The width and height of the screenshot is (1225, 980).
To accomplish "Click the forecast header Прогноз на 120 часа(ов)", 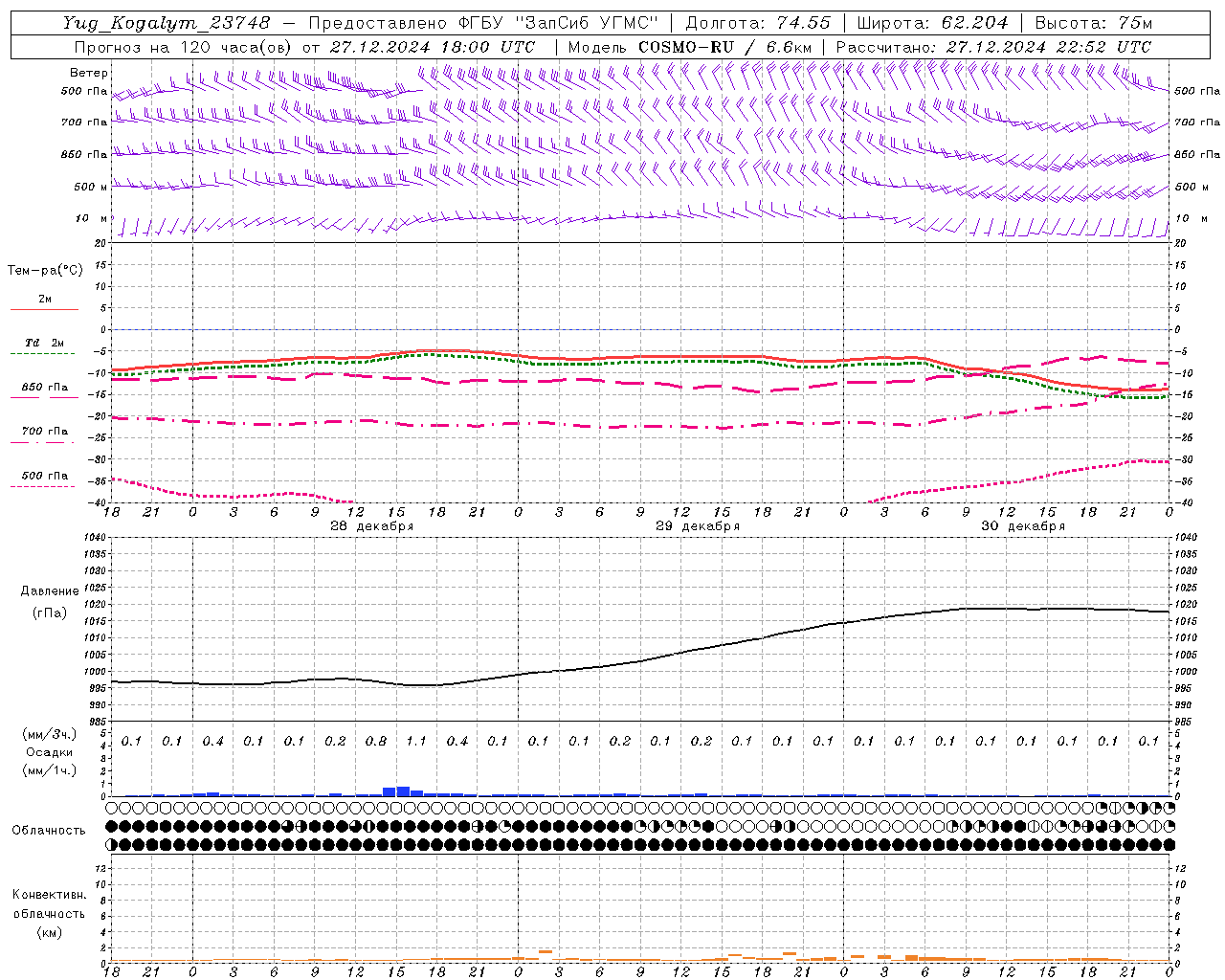I will 184,47.
